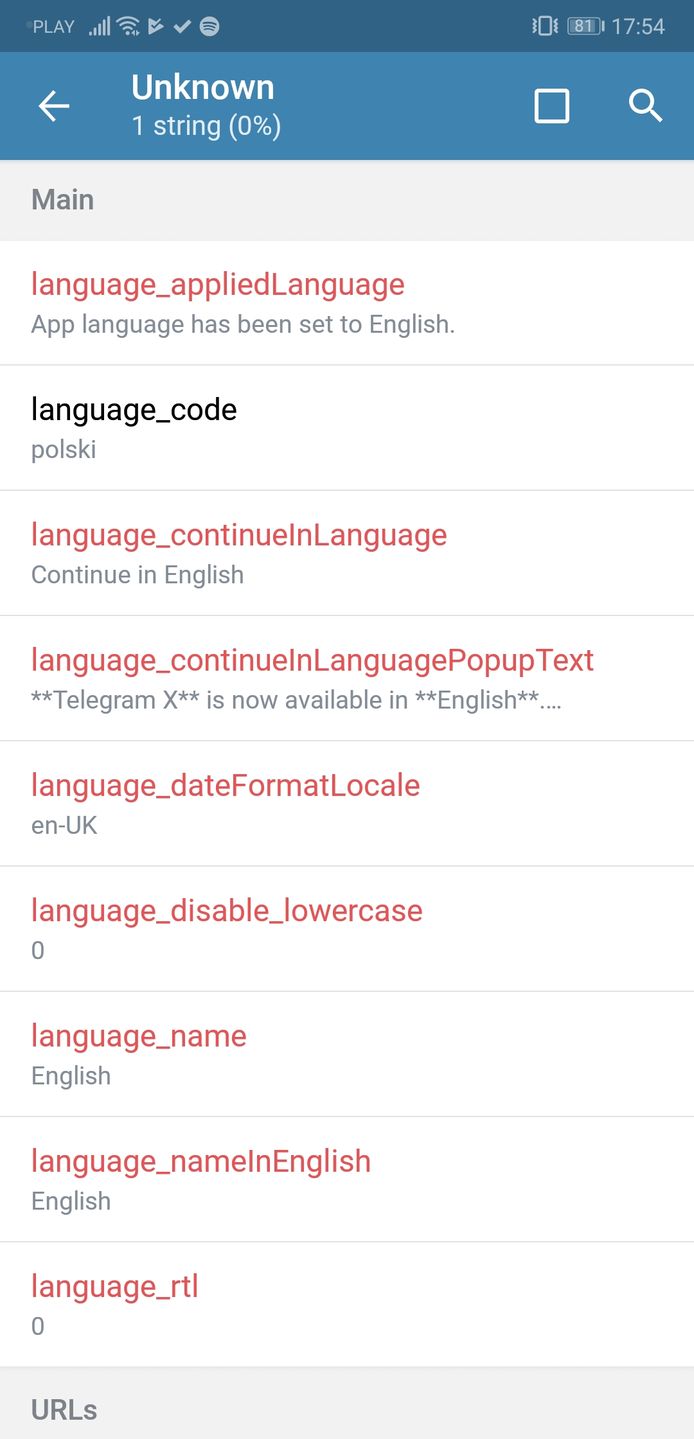Image resolution: width=694 pixels, height=1439 pixels.
Task: Tap the vibrate mode status icon
Action: (545, 27)
